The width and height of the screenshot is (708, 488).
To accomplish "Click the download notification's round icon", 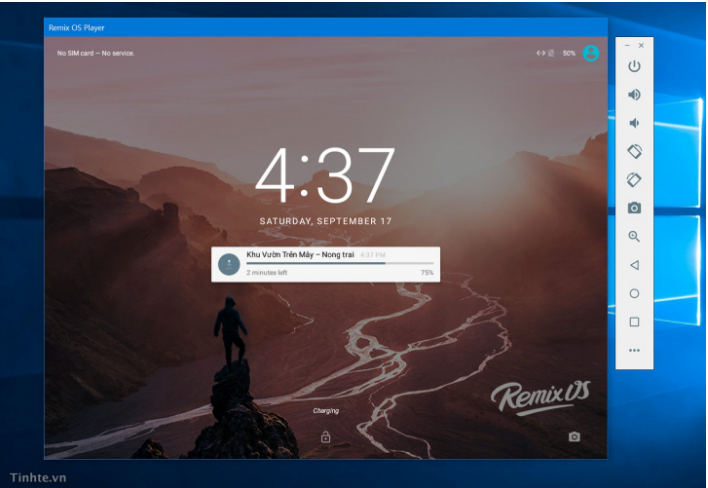I will 229,264.
